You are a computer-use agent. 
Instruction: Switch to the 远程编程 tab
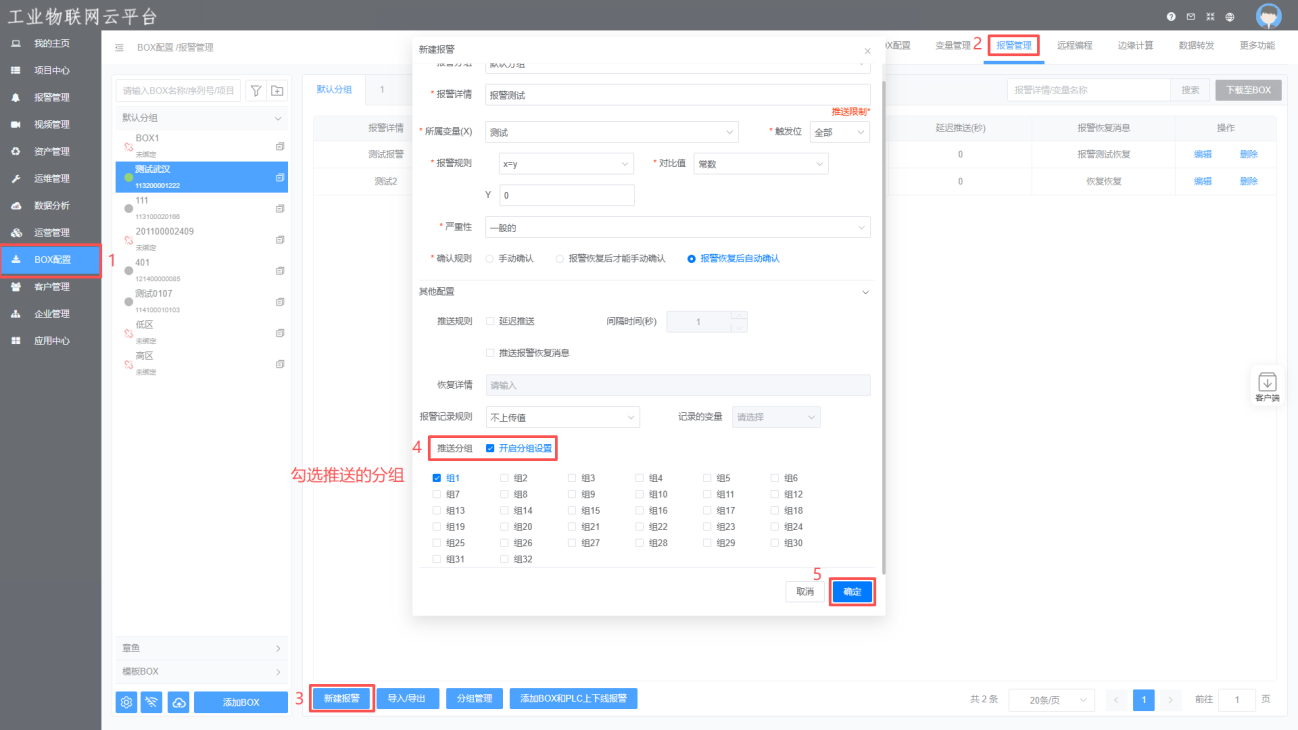pyautogui.click(x=1074, y=45)
